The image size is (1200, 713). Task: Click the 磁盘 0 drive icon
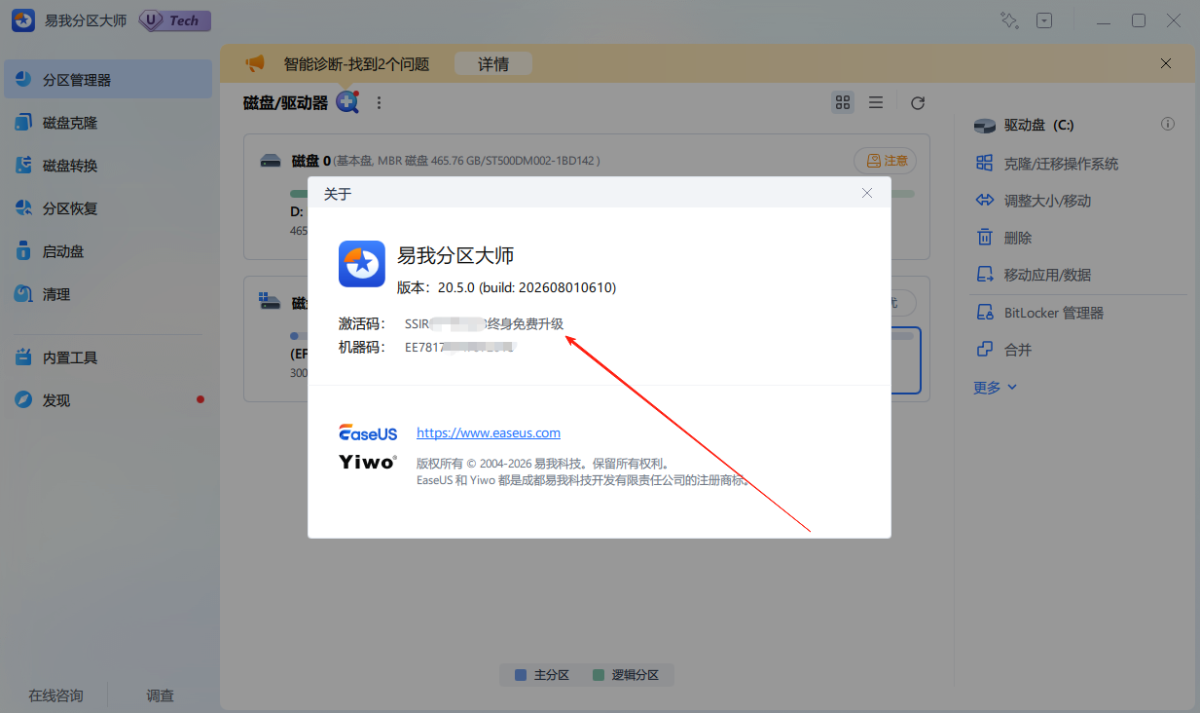coord(271,160)
